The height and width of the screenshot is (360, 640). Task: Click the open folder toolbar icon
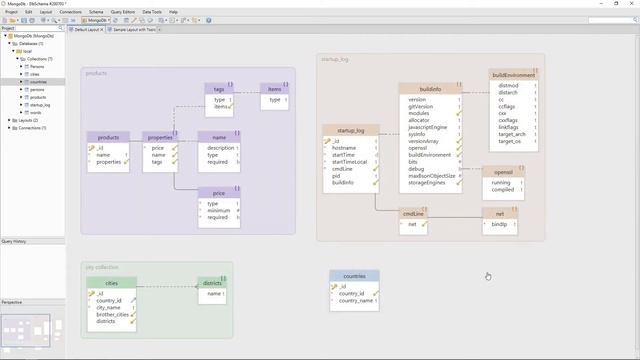13,20
